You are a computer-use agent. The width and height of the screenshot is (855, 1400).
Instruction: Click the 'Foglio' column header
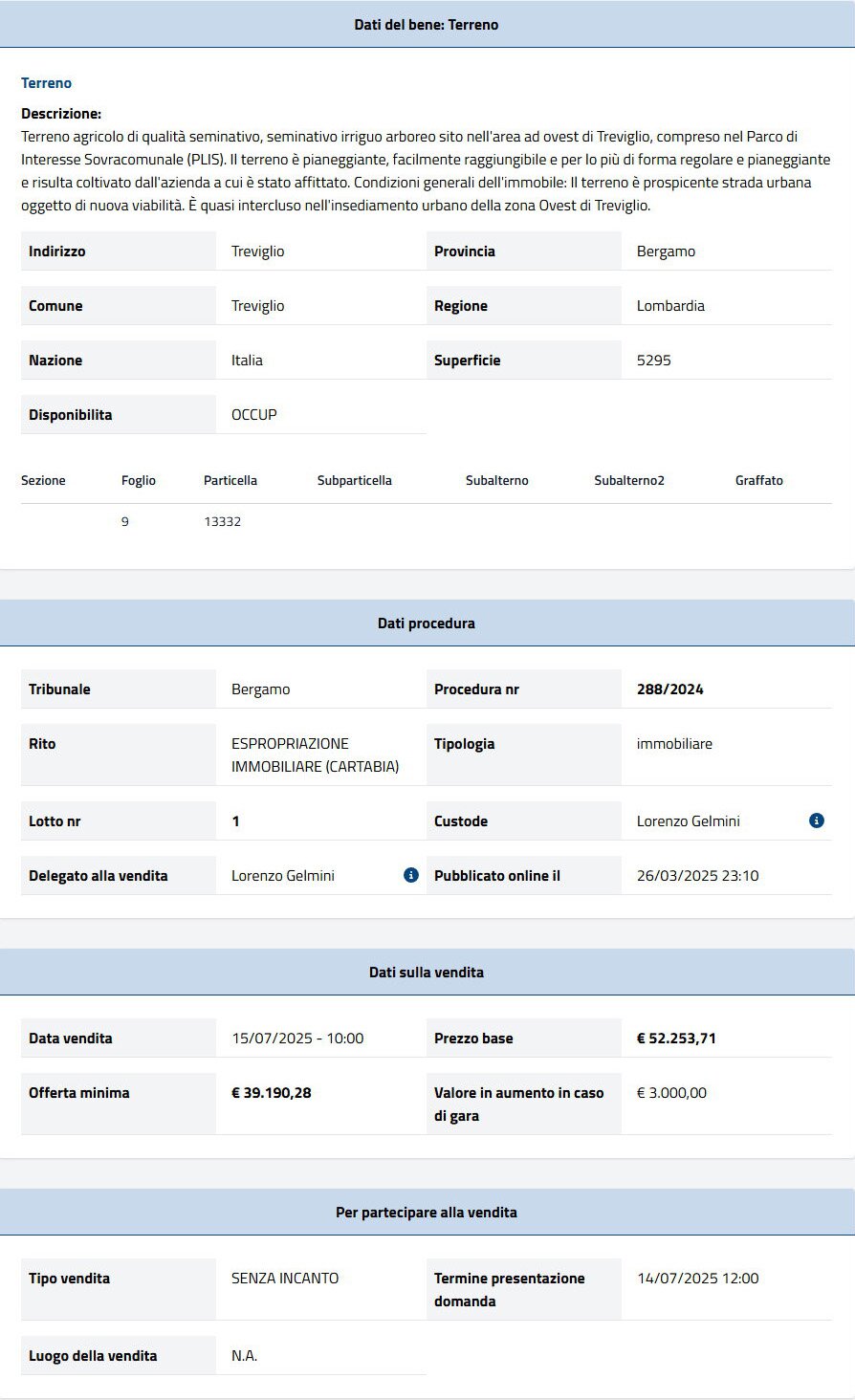[139, 481]
